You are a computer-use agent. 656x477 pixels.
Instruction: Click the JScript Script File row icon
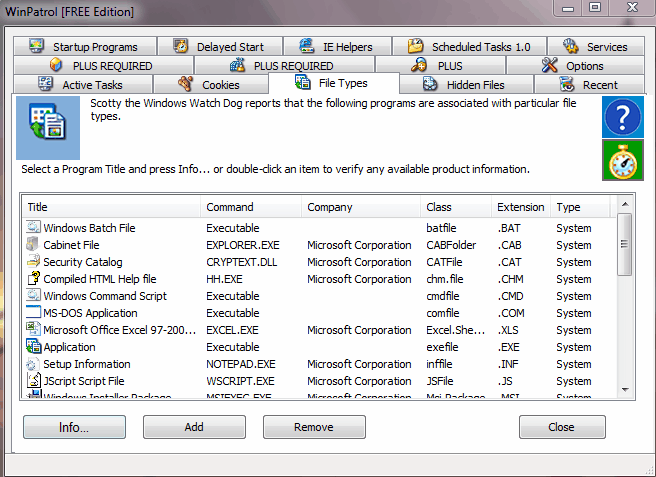tap(33, 381)
